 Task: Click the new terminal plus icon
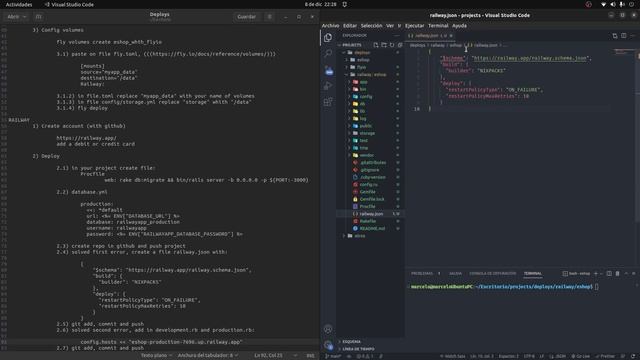pyautogui.click(x=596, y=273)
